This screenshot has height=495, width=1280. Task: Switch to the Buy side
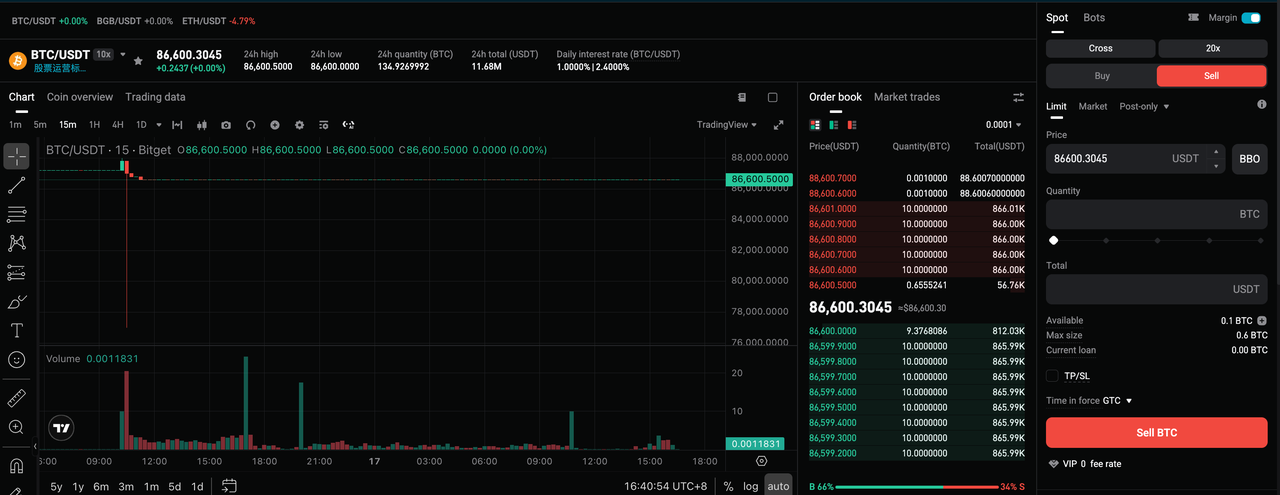point(1102,76)
